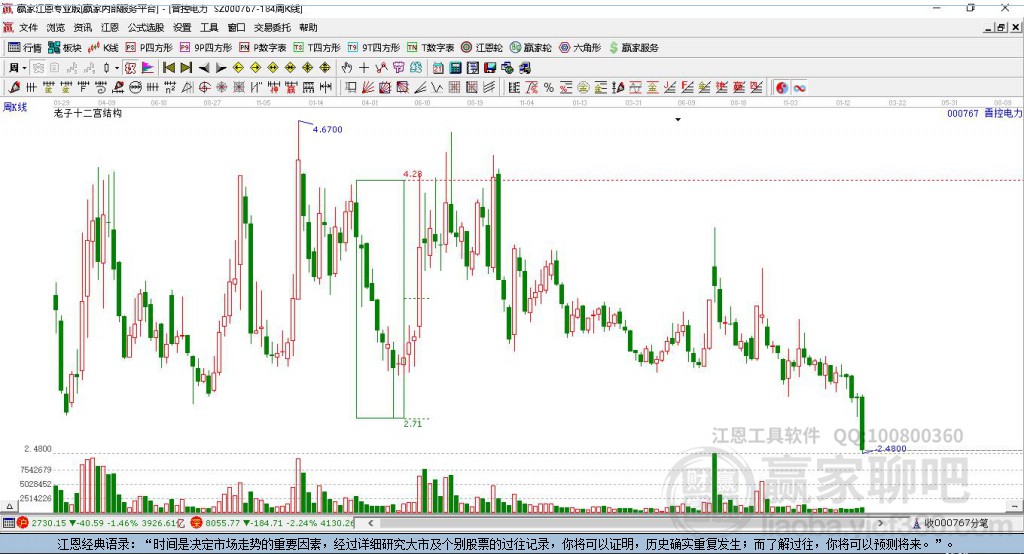
Task: Jump to first bar icon
Action: pyautogui.click(x=168, y=68)
